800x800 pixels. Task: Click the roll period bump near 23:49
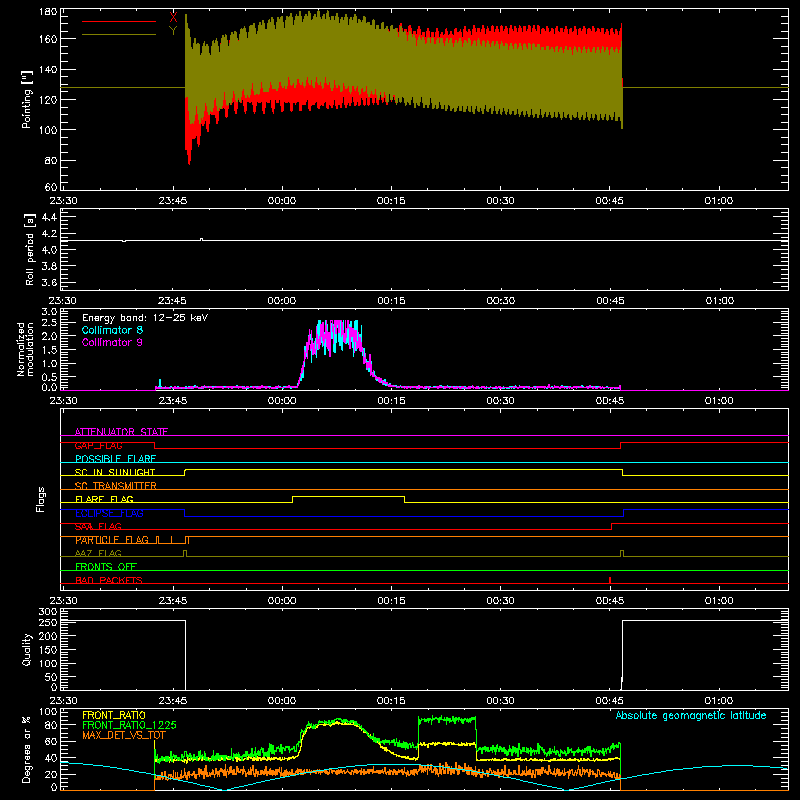click(202, 239)
